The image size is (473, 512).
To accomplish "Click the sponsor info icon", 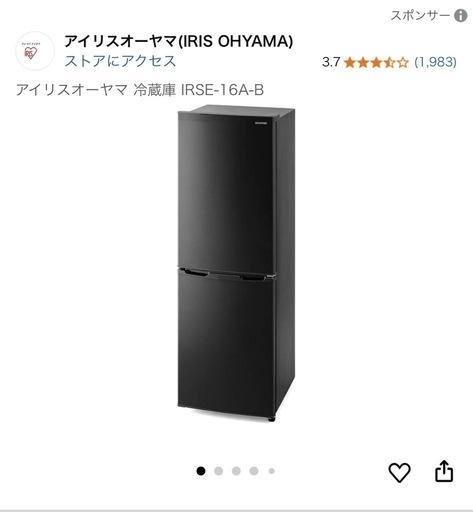I will [x=461, y=16].
